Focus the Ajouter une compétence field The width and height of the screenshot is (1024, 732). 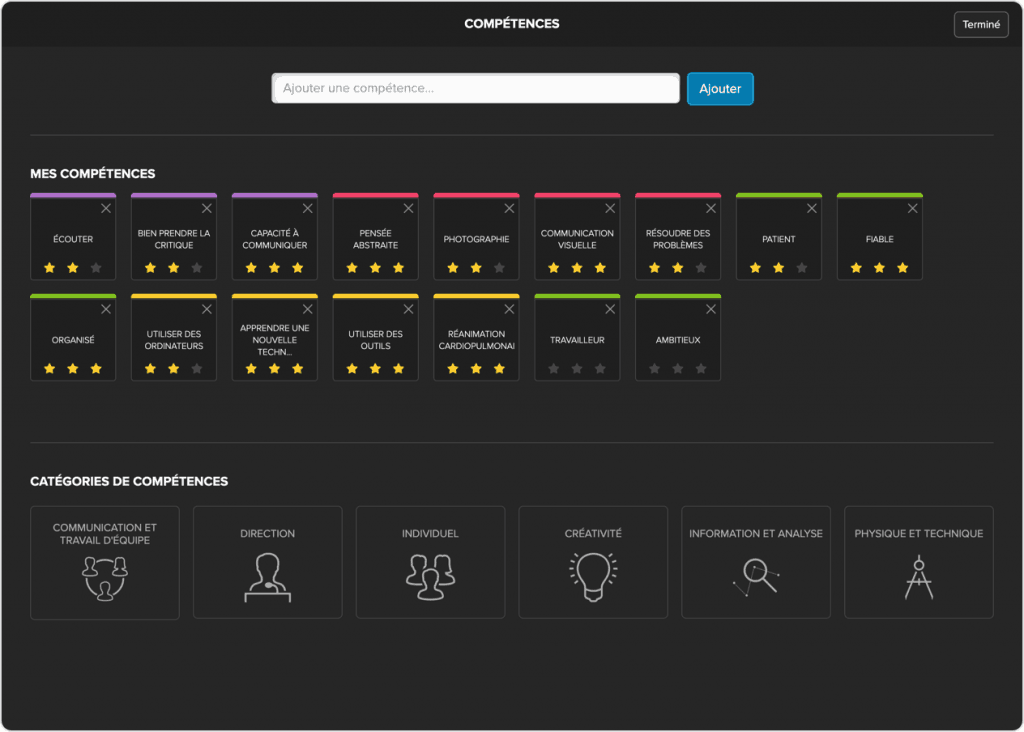[x=476, y=89]
